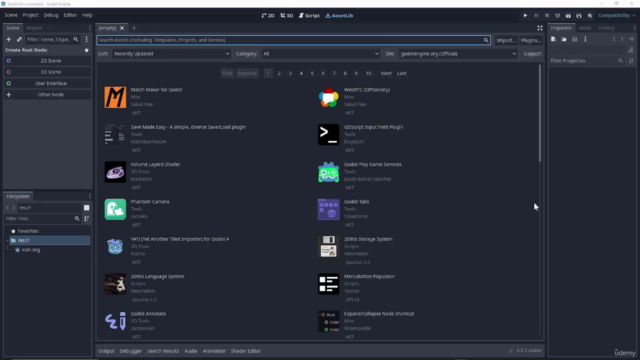Open the Project menu
The height and width of the screenshot is (360, 640).
30,15
